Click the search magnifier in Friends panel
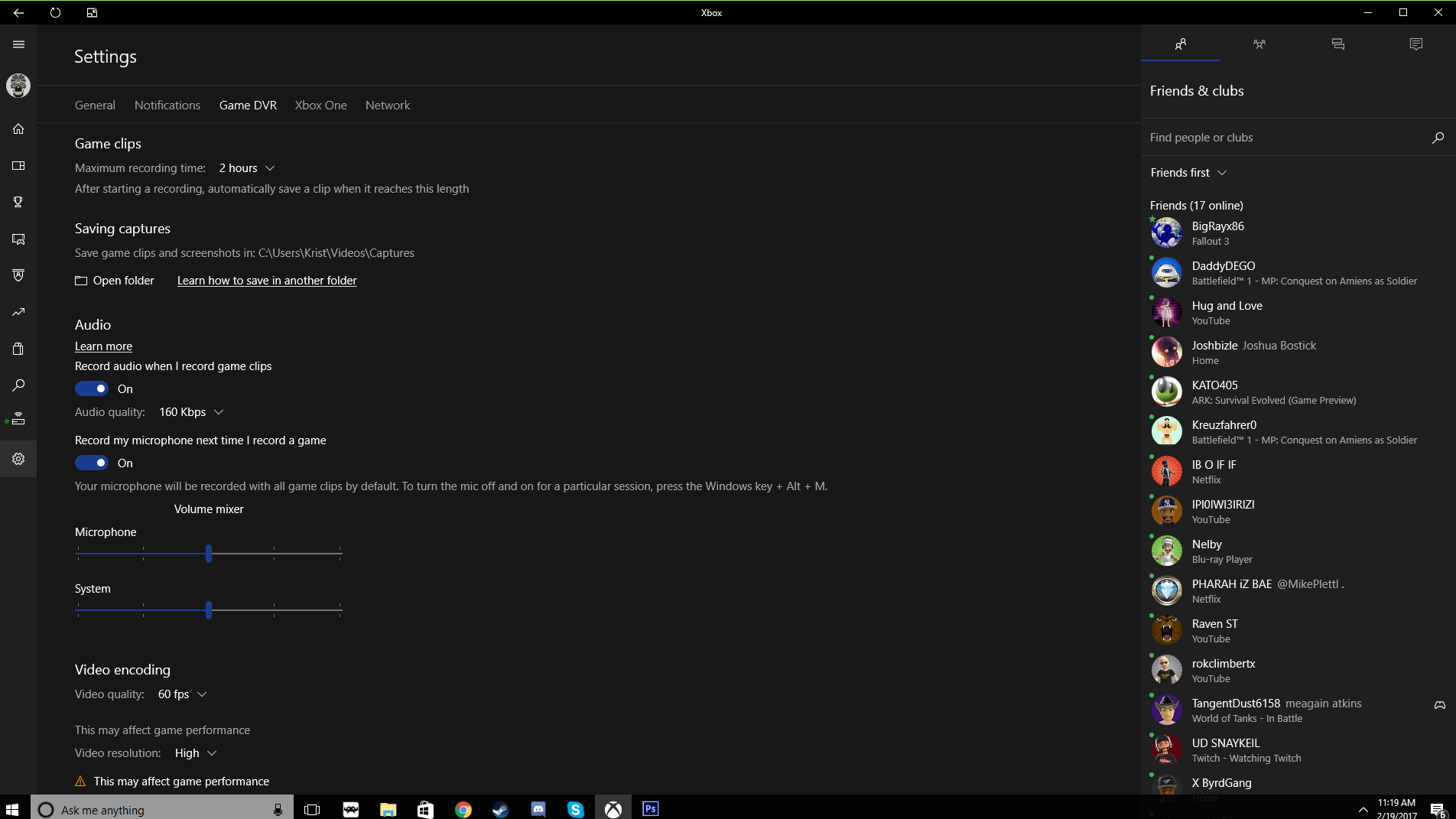This screenshot has height=819, width=1456. (1438, 138)
